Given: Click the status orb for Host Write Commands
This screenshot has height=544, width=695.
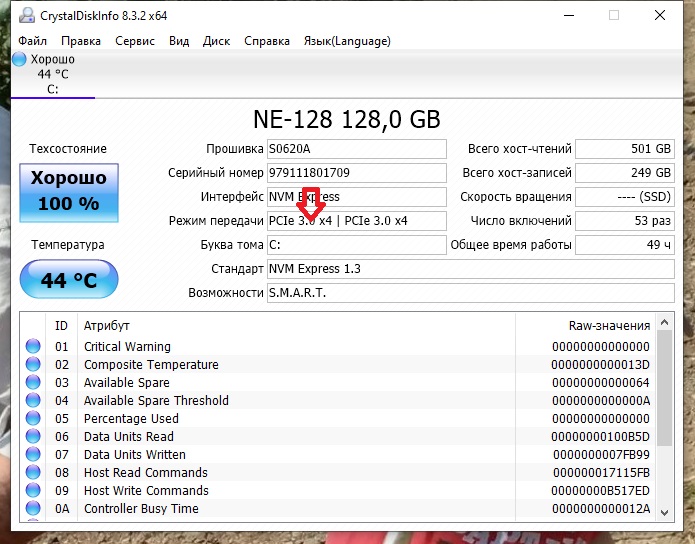Looking at the screenshot, I should 33,491.
